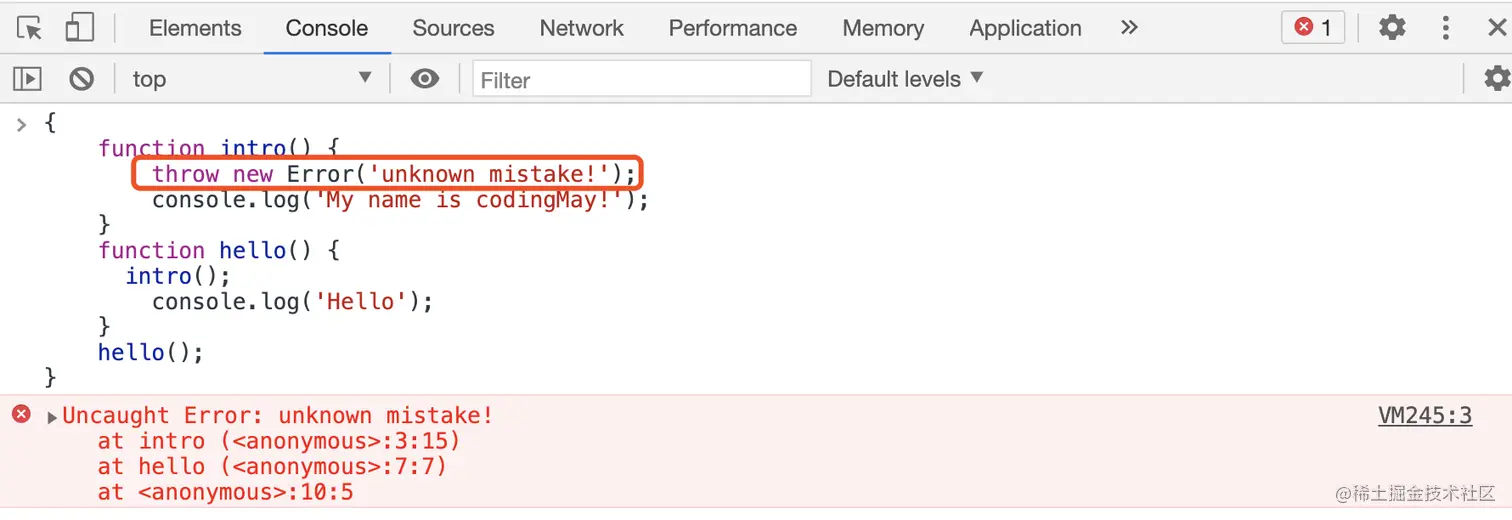Viewport: 1512px width, 520px height.
Task: Open the Sources tab
Action: coord(453,28)
